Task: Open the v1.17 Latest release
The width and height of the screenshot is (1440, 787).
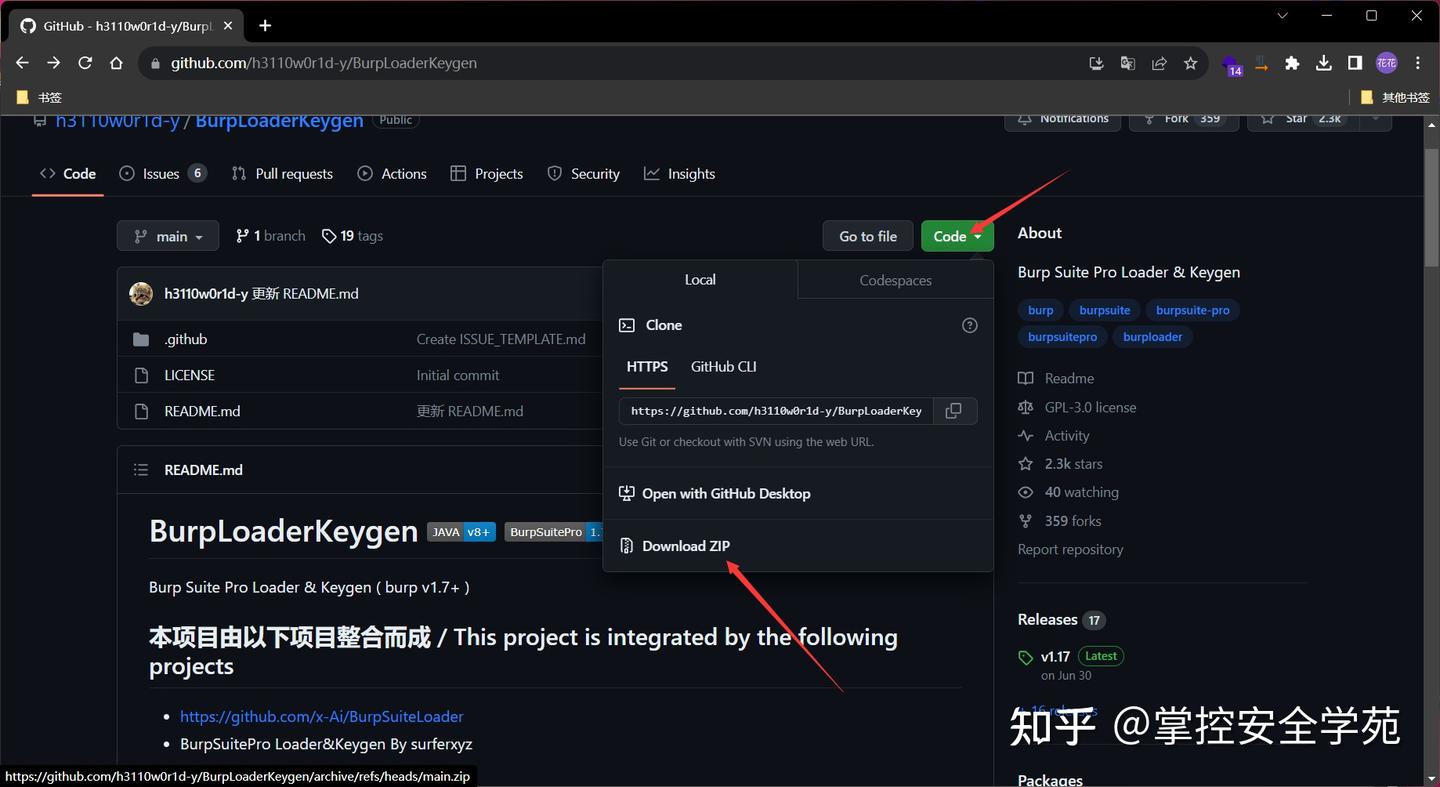Action: click(x=1070, y=657)
